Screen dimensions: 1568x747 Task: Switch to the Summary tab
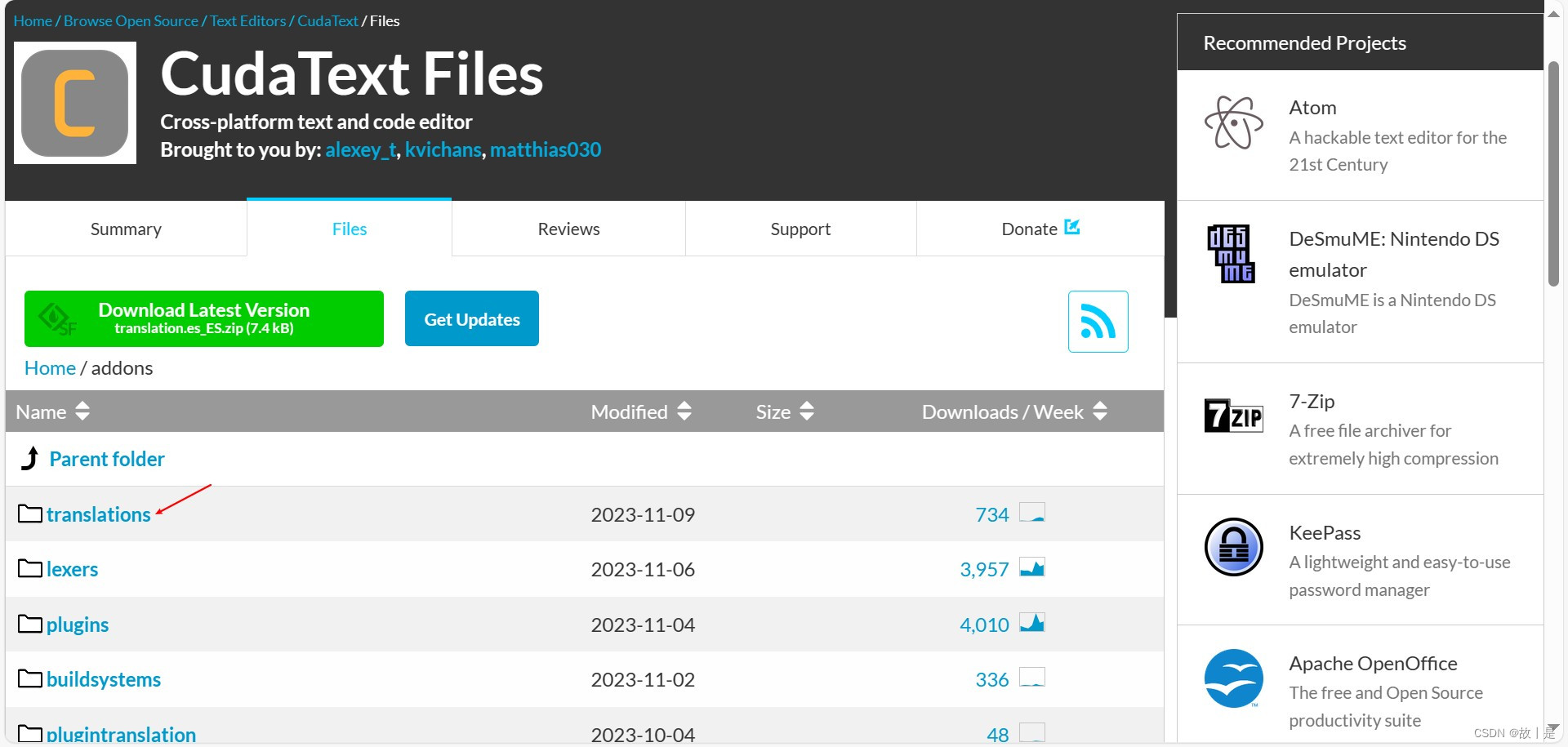(x=126, y=229)
